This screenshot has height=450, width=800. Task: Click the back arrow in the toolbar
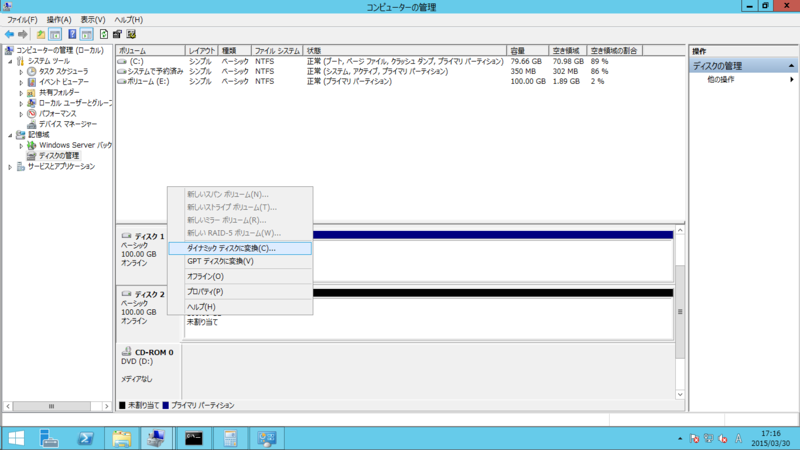[9, 34]
